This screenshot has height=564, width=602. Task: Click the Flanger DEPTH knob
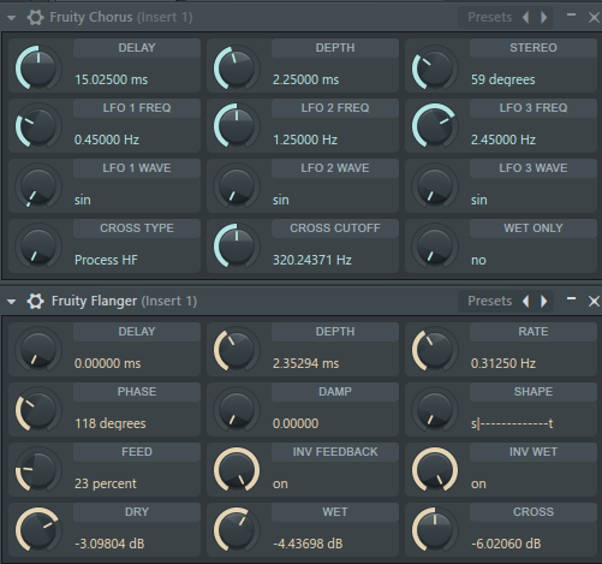point(236,350)
